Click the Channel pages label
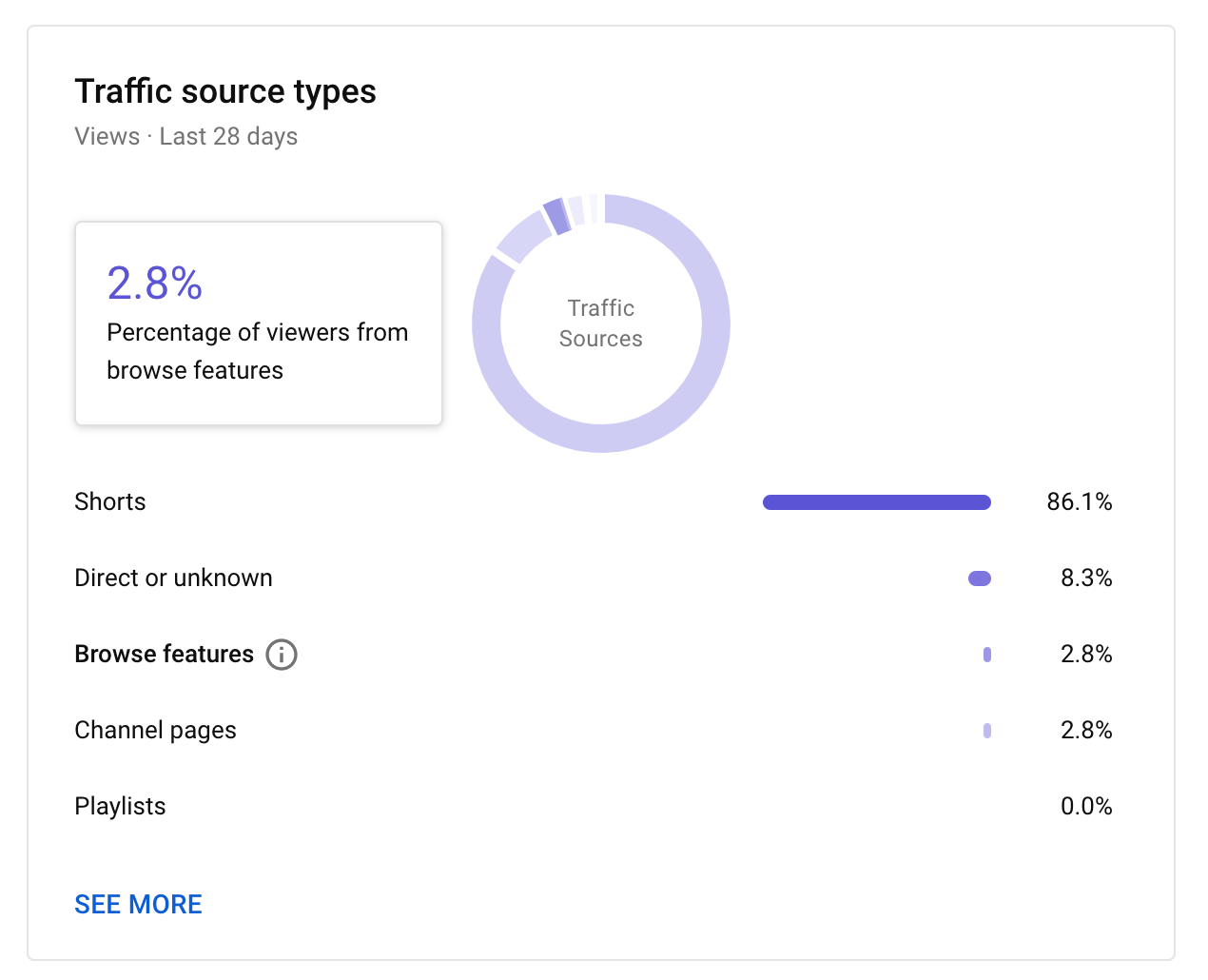The image size is (1208, 980). click(x=156, y=731)
